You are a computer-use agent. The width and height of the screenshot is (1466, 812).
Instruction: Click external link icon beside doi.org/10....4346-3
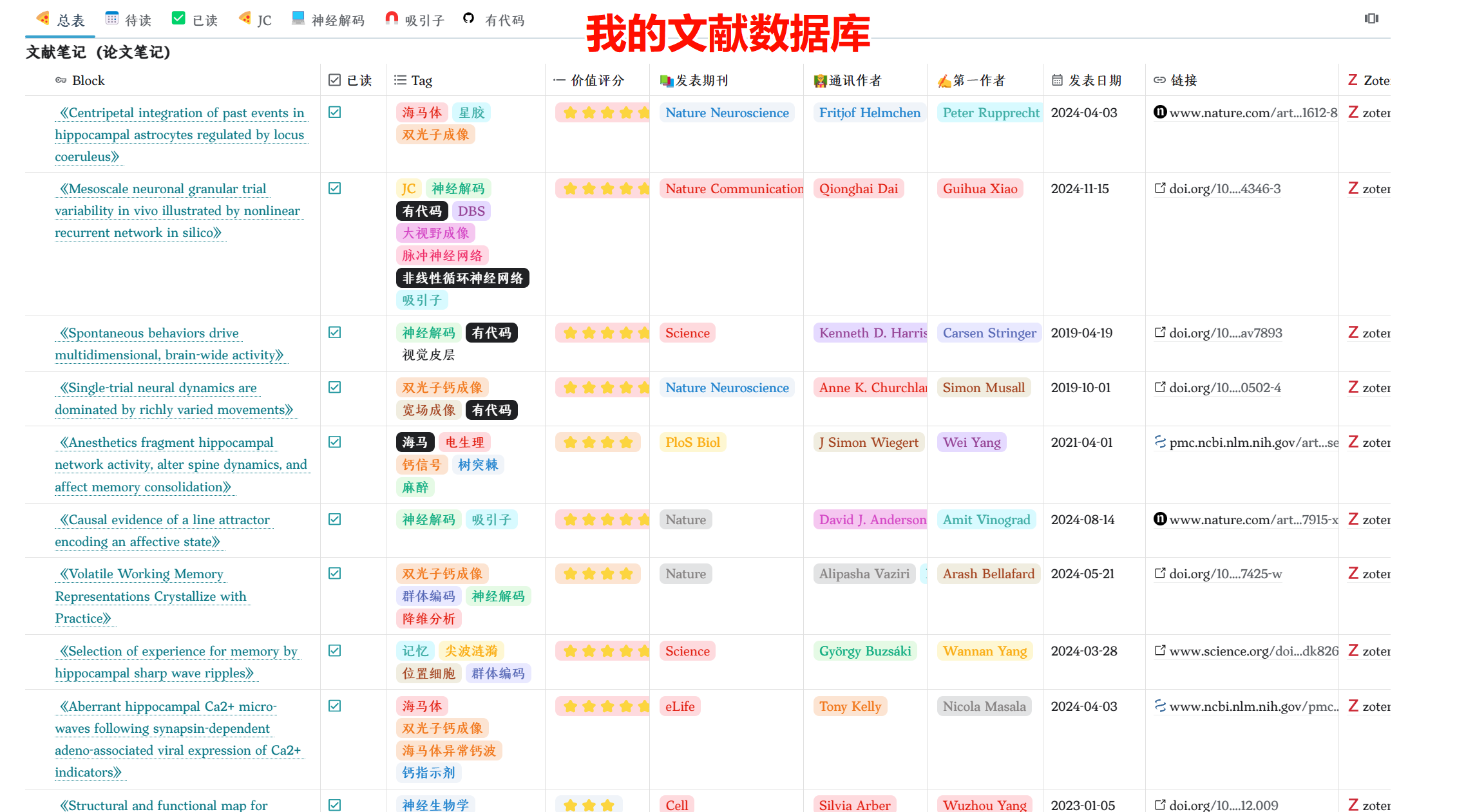[x=1160, y=188]
